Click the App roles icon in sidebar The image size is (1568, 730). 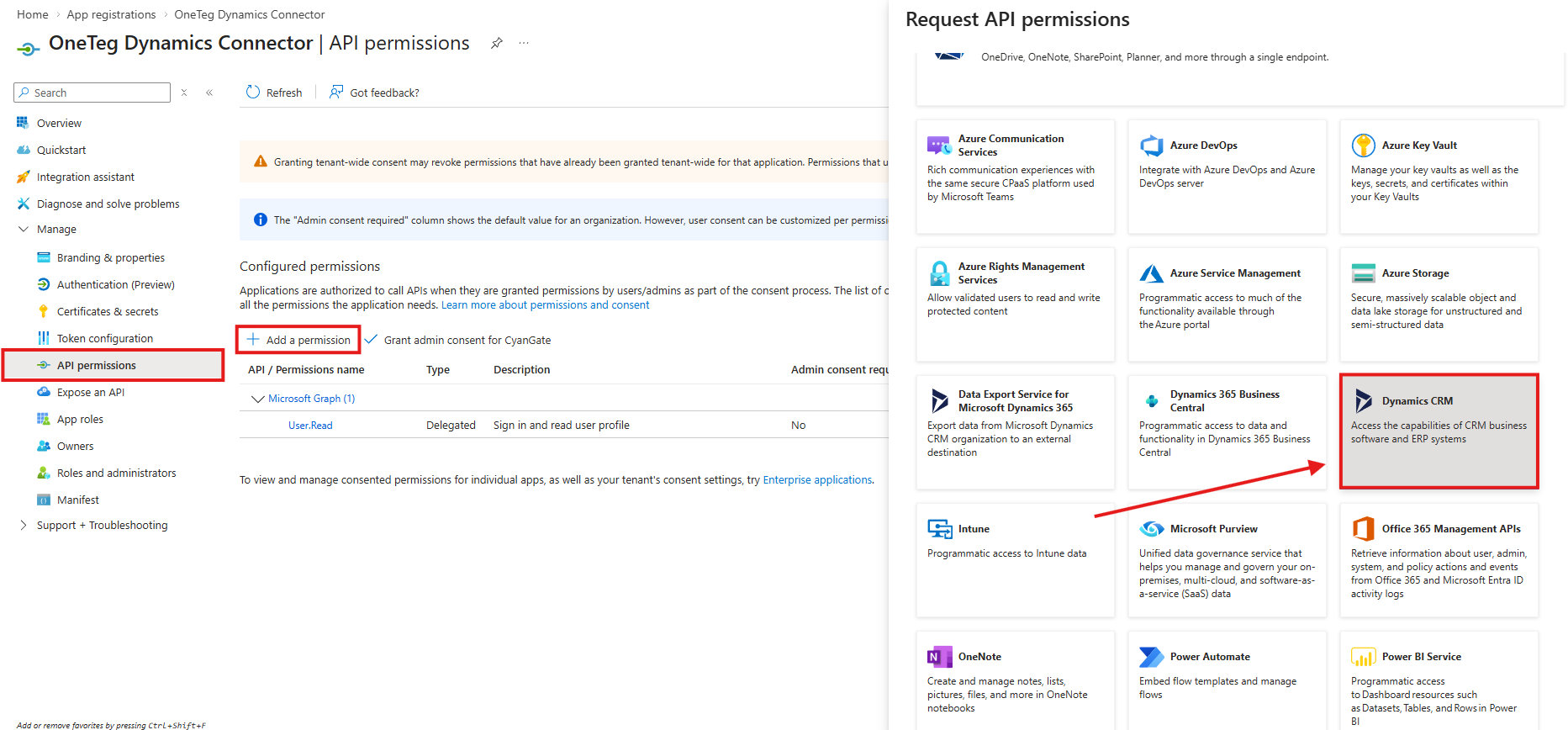pyautogui.click(x=44, y=419)
